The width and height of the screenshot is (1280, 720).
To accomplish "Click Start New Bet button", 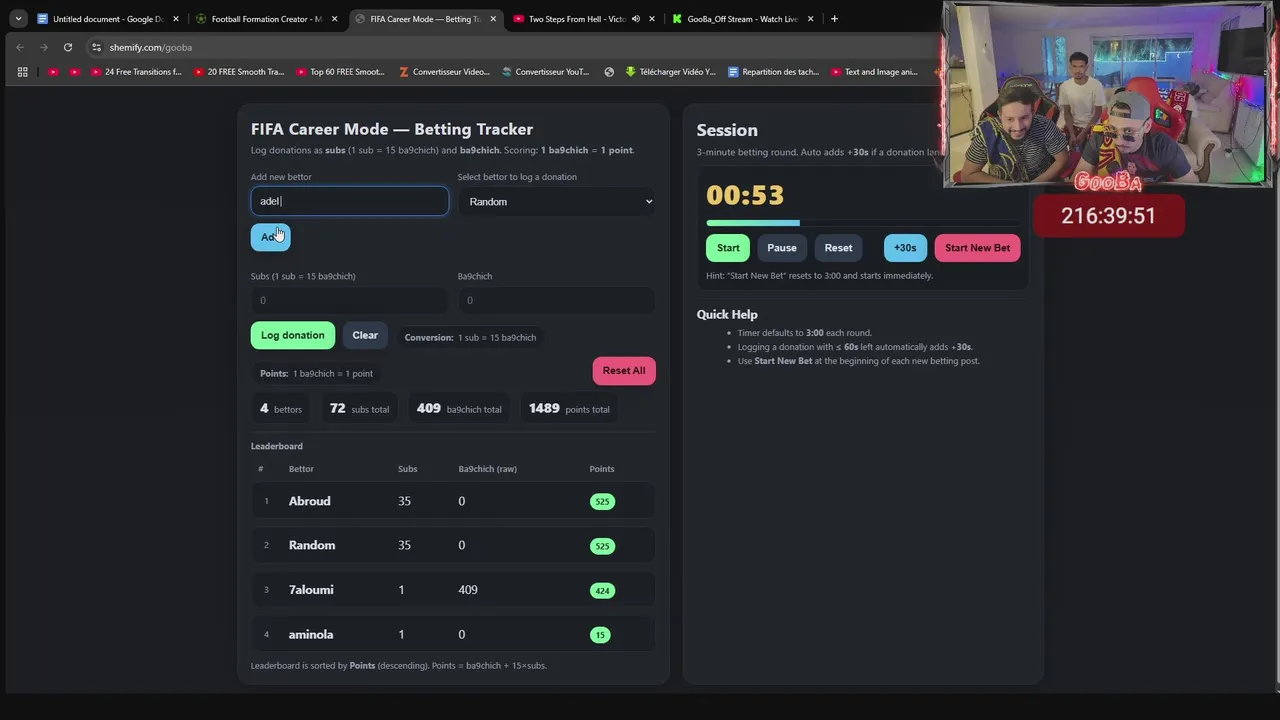I will point(977,248).
